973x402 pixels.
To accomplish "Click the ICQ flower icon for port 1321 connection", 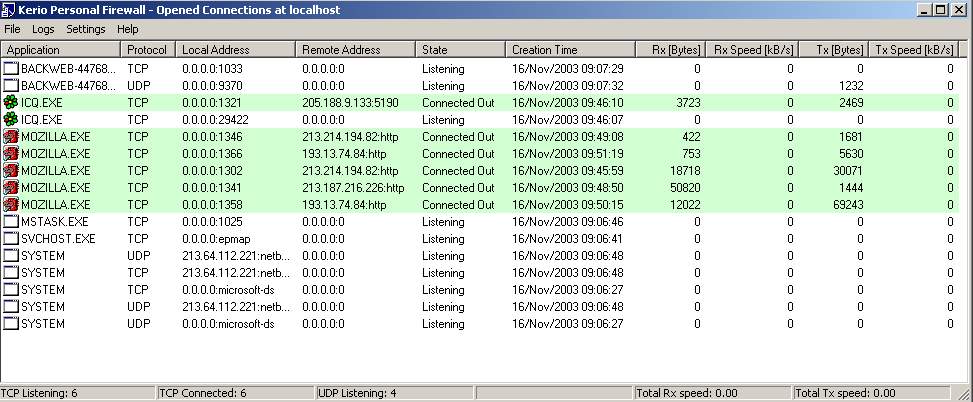I will pyautogui.click(x=11, y=103).
